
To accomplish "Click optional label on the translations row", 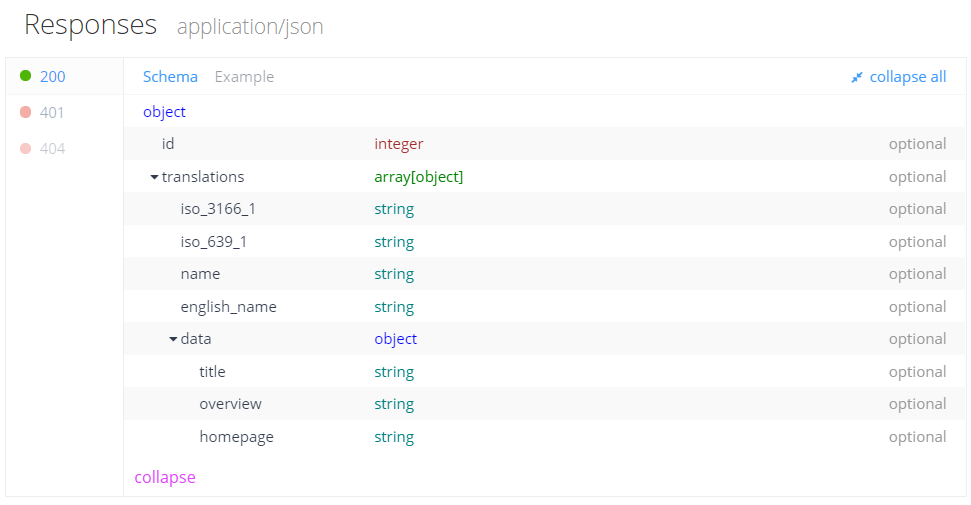I will 918,177.
